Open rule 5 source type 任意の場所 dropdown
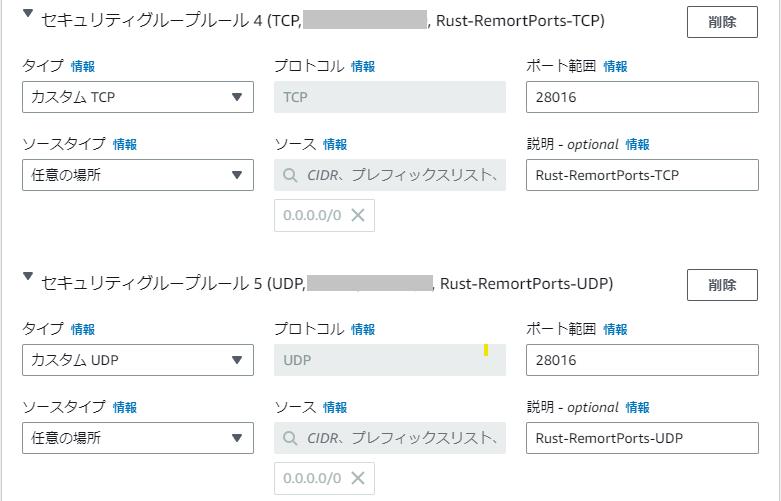The width and height of the screenshot is (781, 501). [x=137, y=437]
